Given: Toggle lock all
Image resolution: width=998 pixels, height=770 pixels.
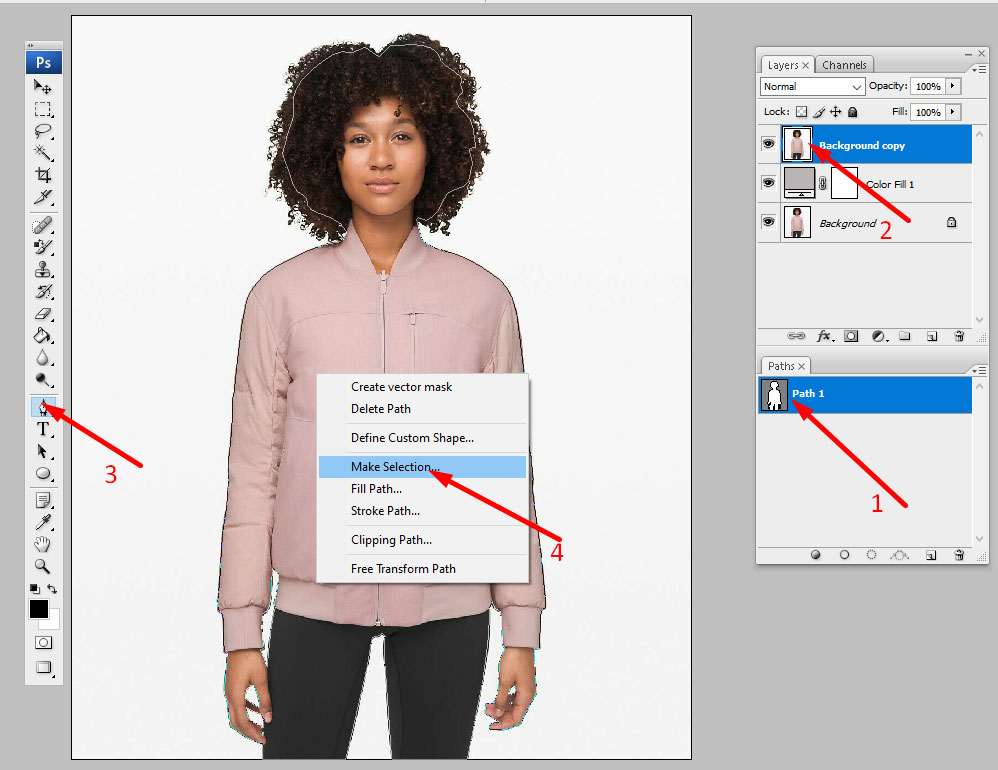Looking at the screenshot, I should tap(853, 112).
